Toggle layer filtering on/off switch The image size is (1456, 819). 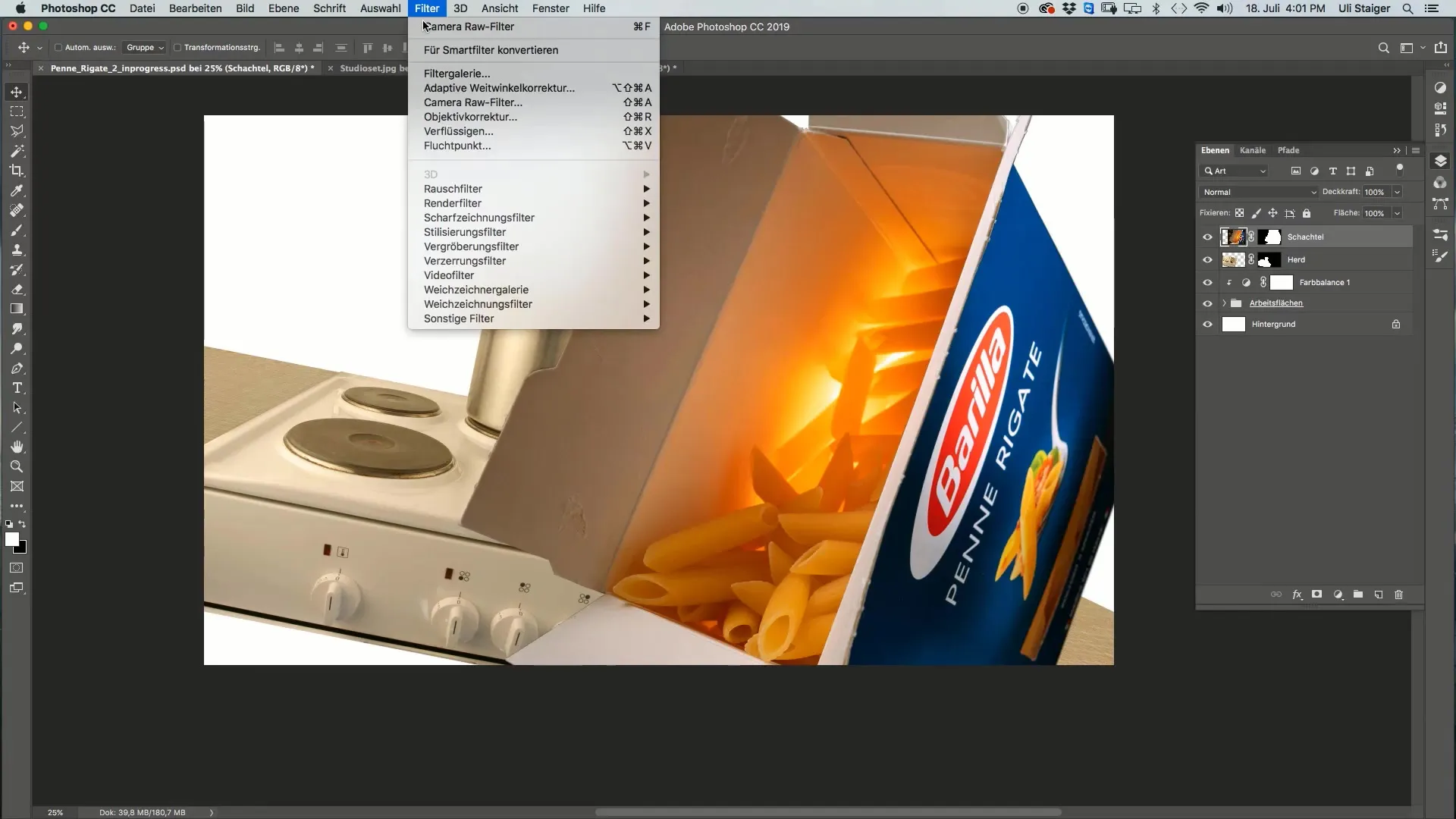tap(1399, 169)
